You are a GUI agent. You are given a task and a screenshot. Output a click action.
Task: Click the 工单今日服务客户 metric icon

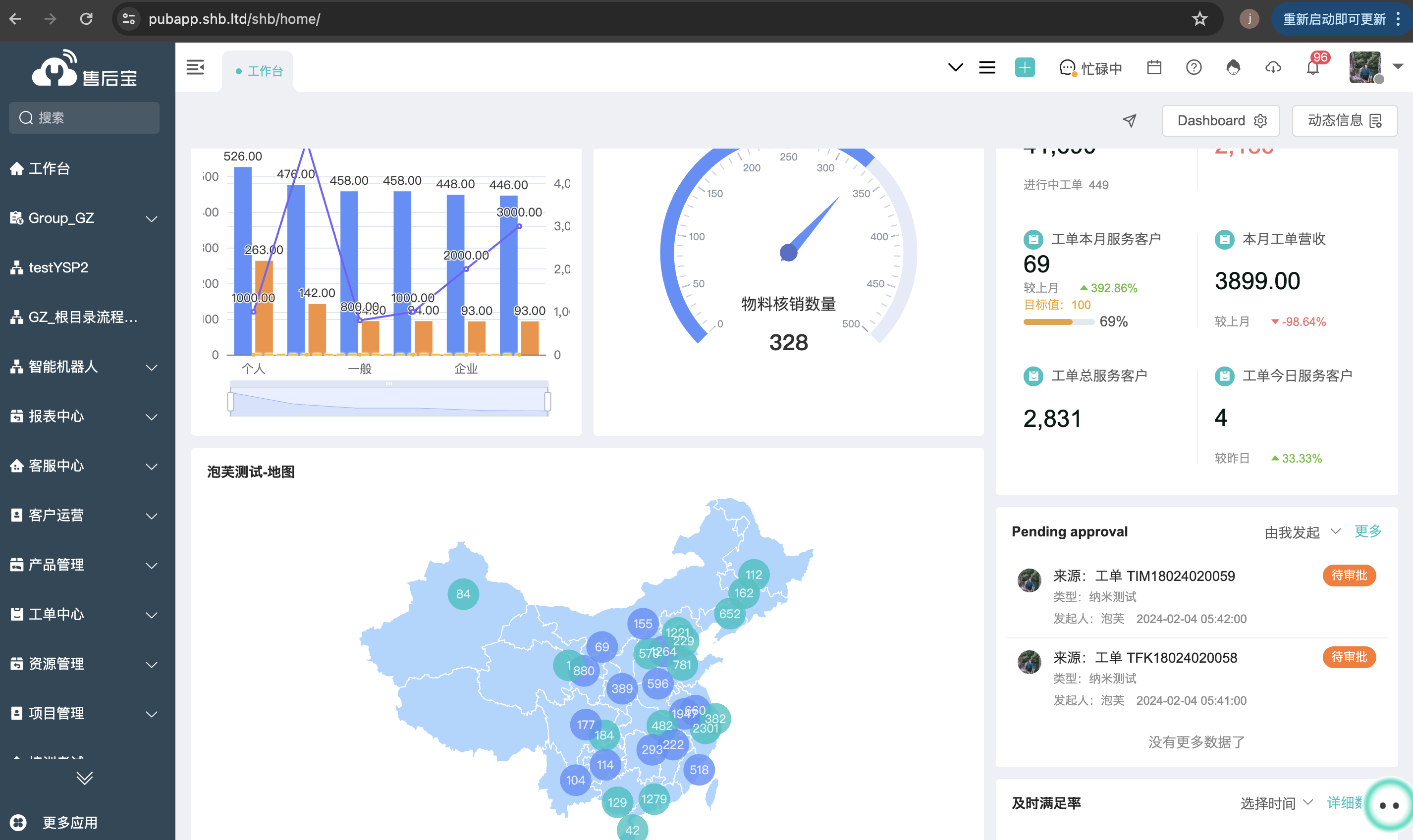click(x=1224, y=376)
